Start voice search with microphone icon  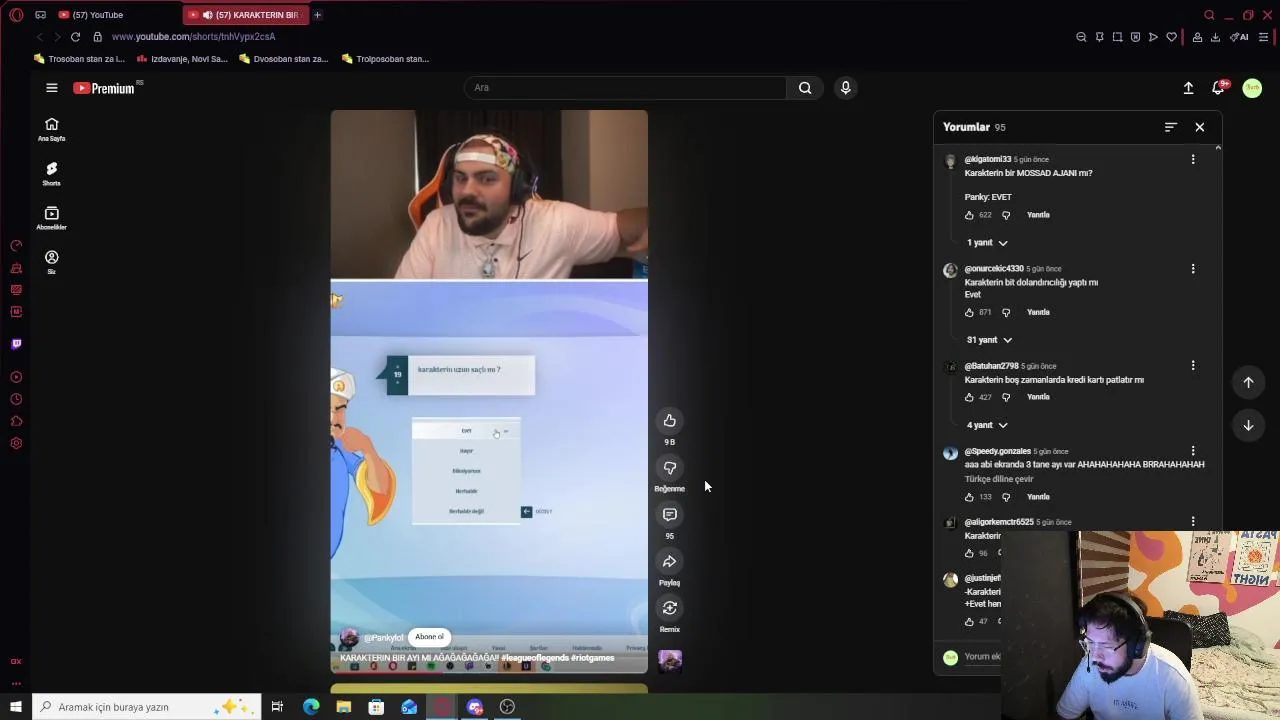[x=845, y=88]
